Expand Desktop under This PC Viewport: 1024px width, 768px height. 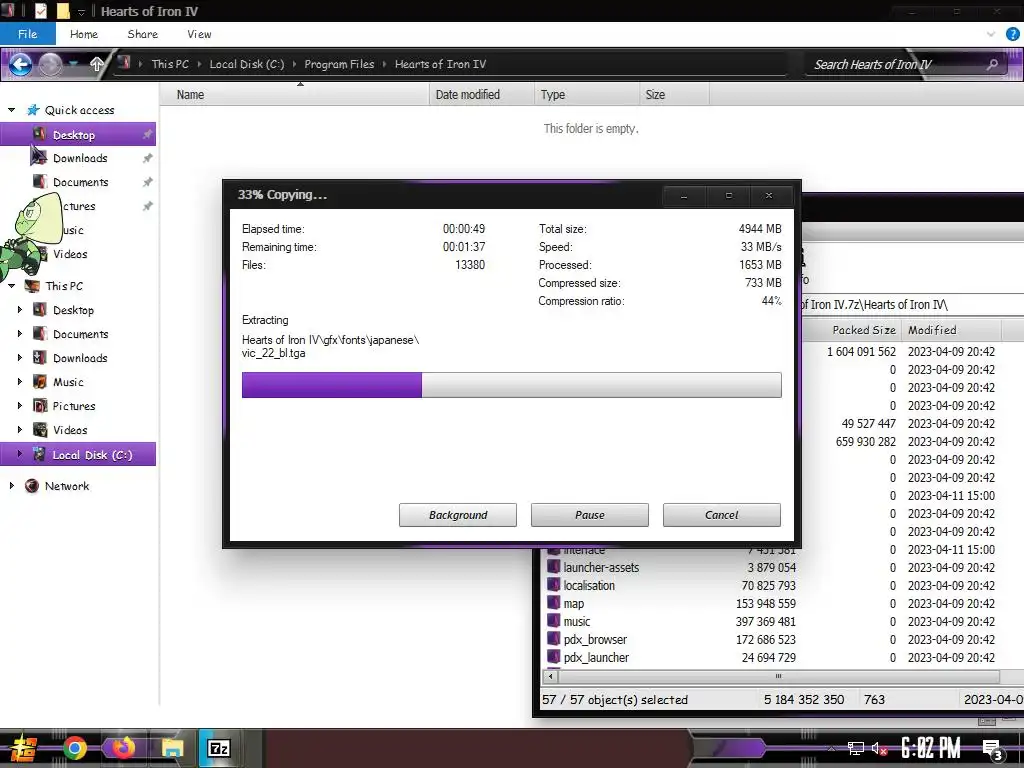[20, 310]
